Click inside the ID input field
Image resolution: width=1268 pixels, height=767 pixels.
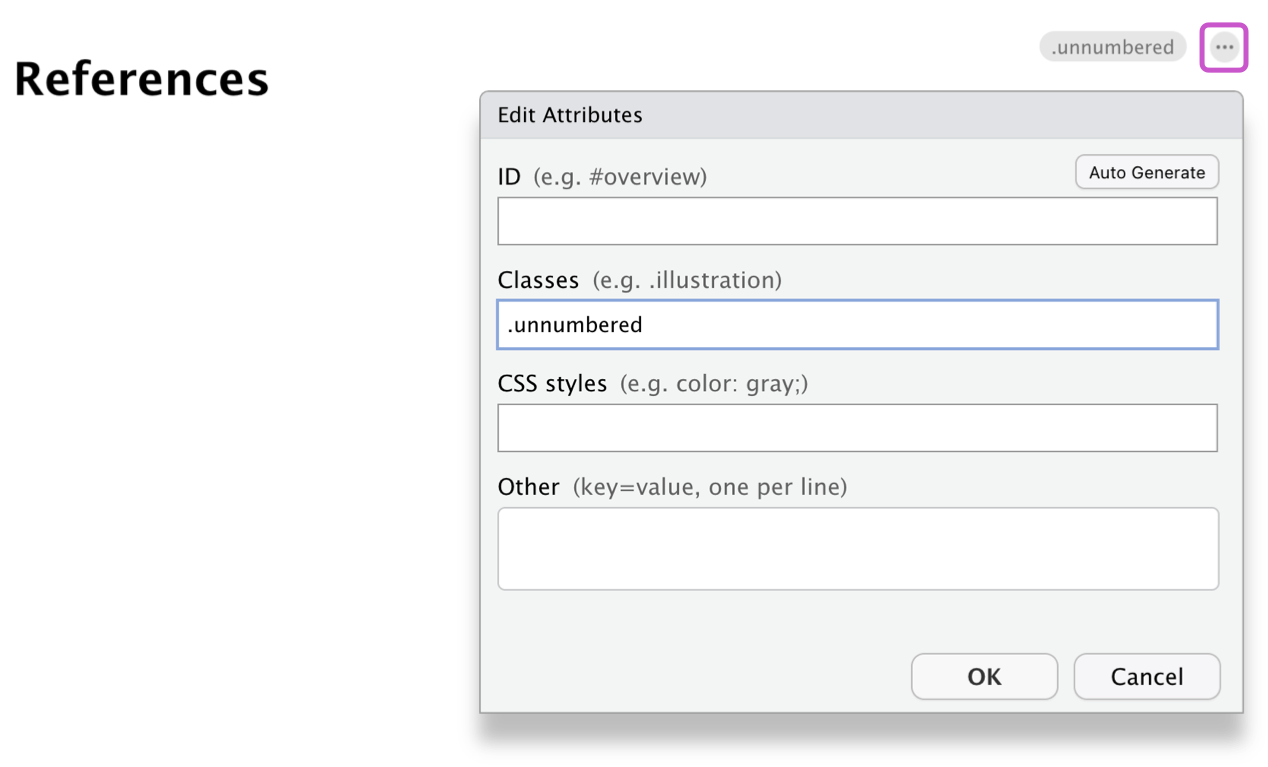[x=857, y=221]
